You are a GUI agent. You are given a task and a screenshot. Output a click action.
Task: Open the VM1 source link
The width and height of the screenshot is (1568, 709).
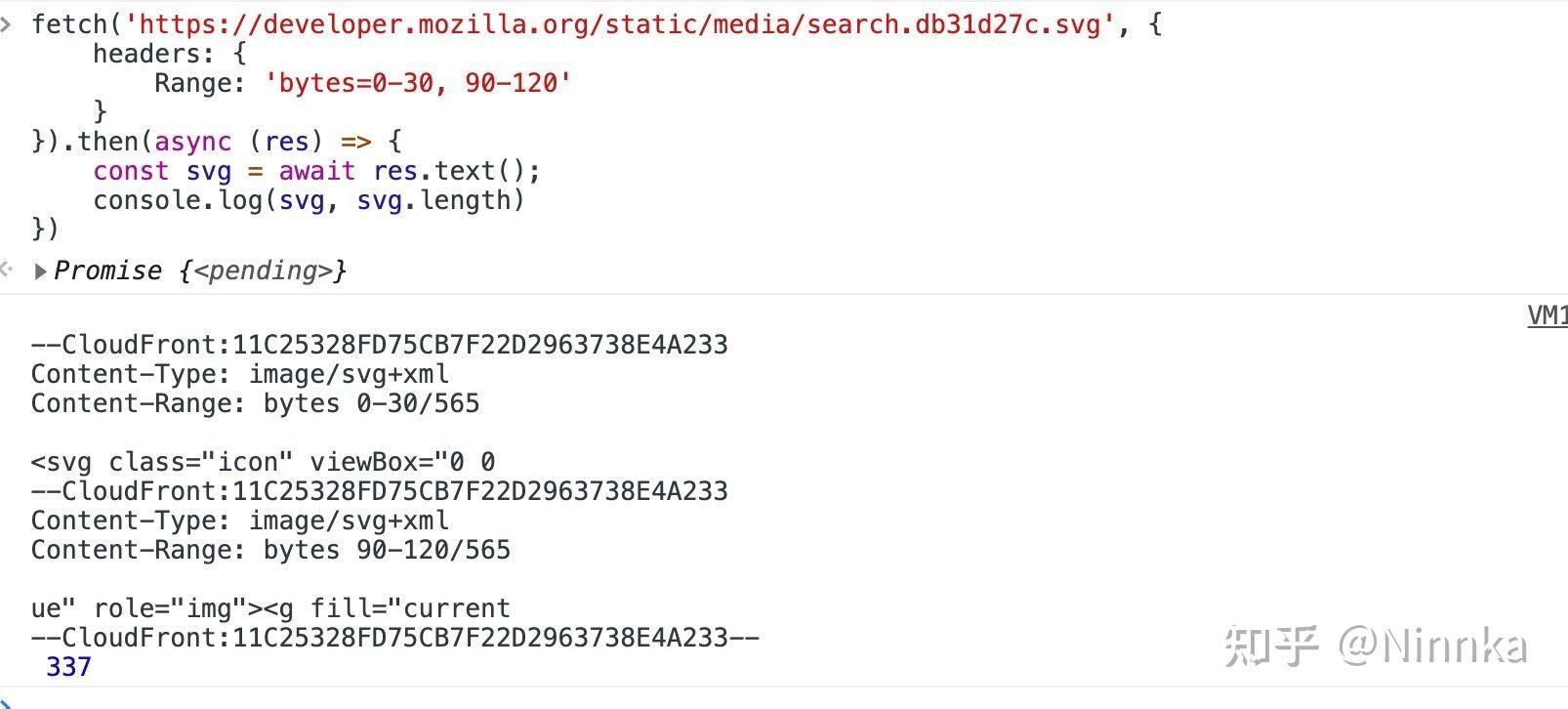pos(1547,315)
